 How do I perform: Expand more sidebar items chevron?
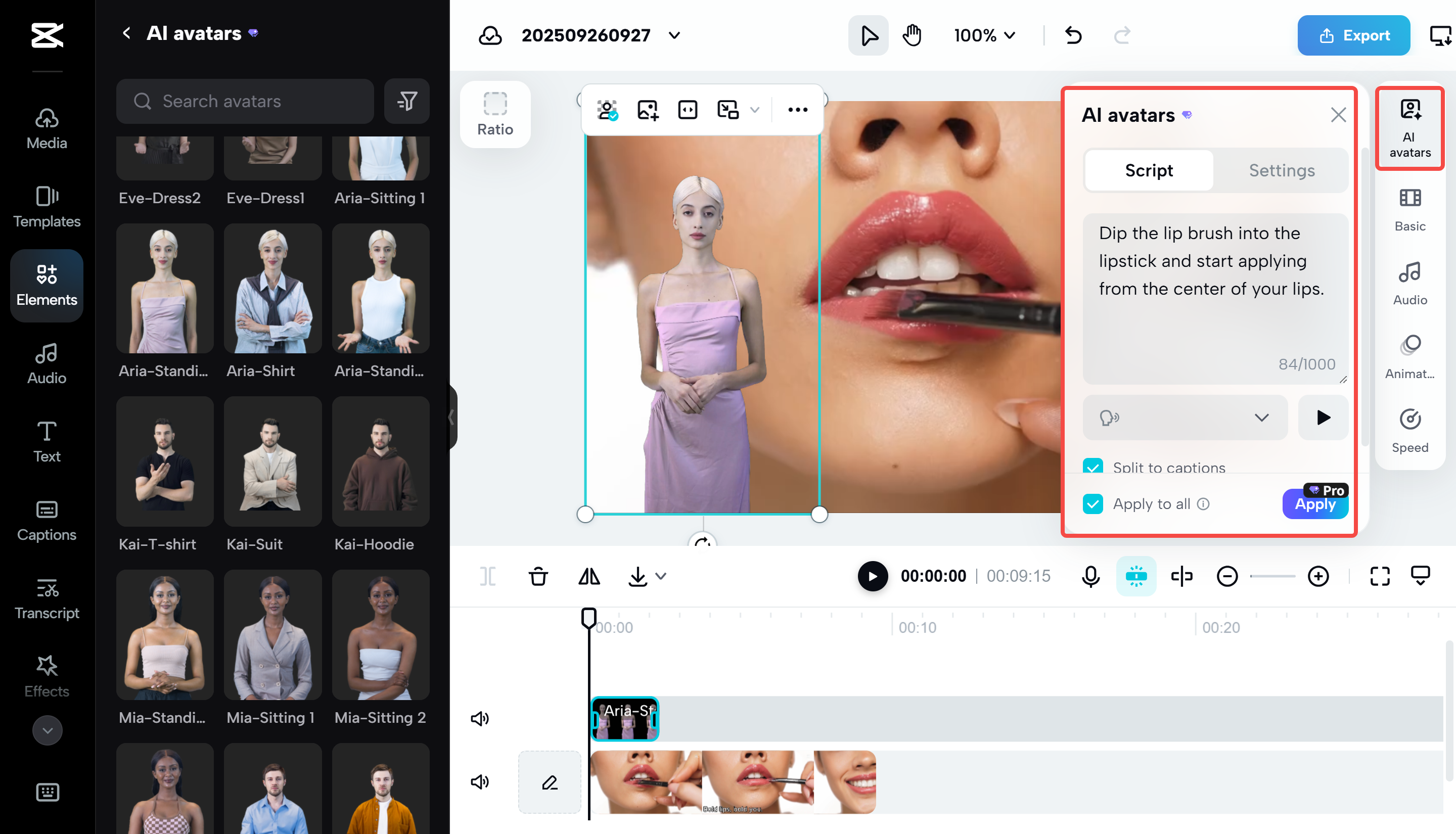pyautogui.click(x=47, y=730)
